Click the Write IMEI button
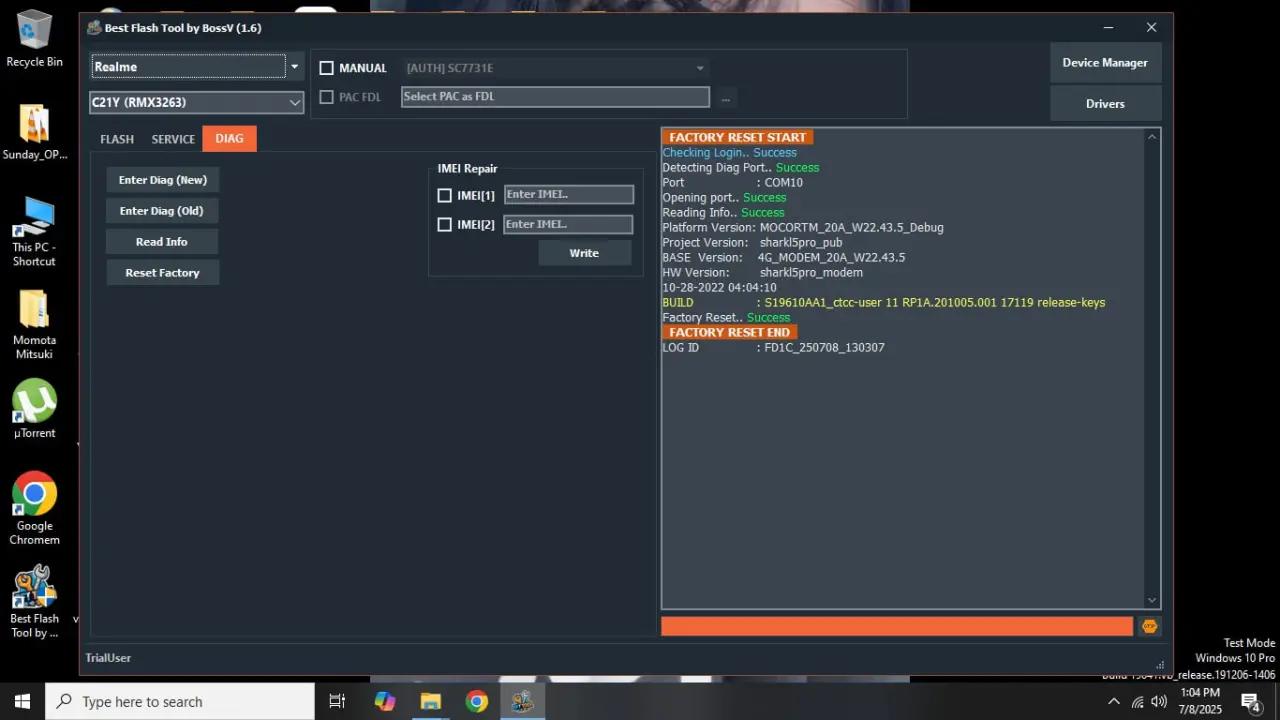 click(x=584, y=253)
